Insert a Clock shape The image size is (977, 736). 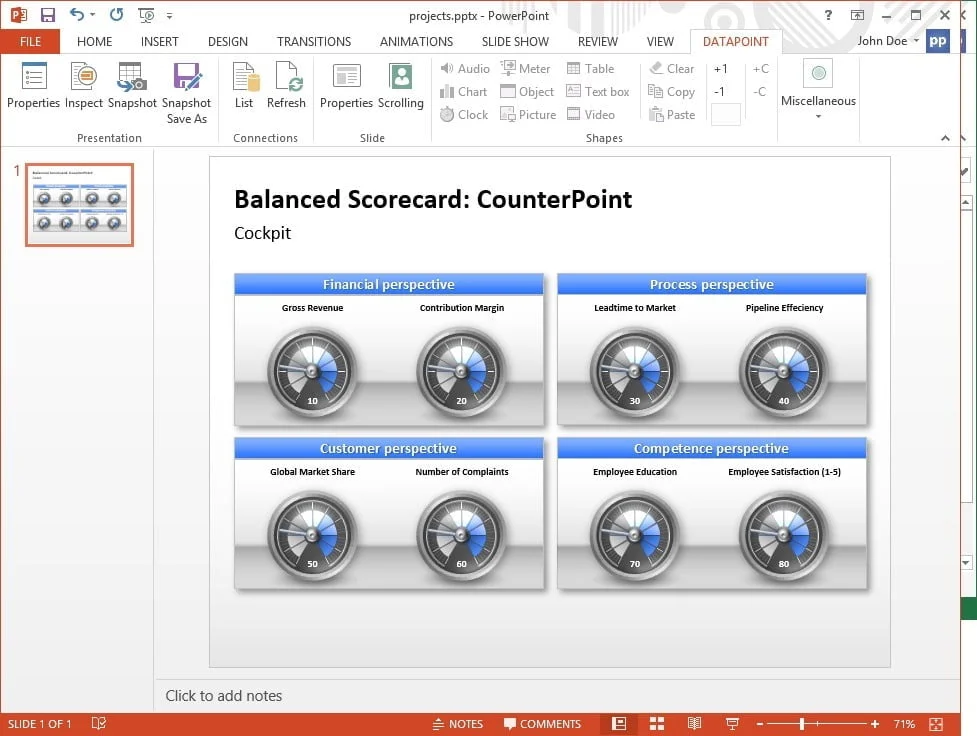pyautogui.click(x=464, y=115)
